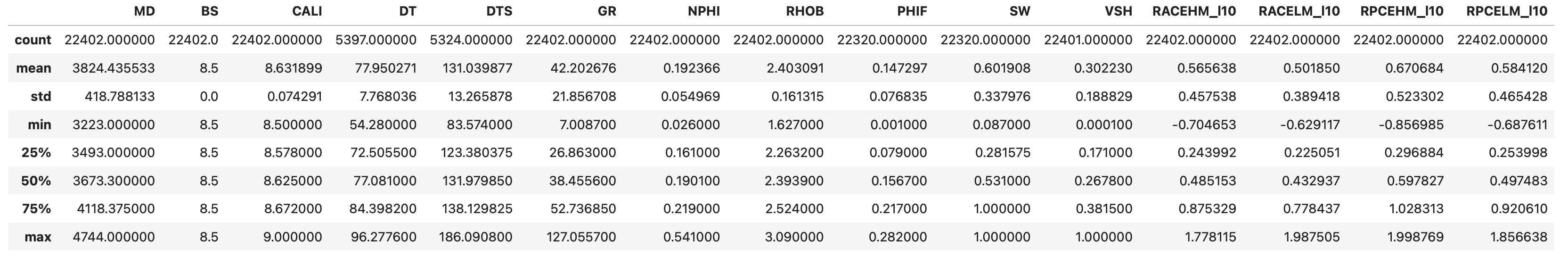Select the CALI column header
The image size is (1568, 265).
tap(307, 12)
